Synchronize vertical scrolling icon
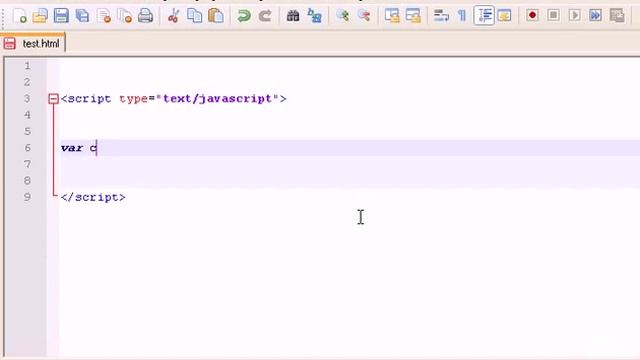Viewport: 640px width, 360px height. tap(392, 16)
